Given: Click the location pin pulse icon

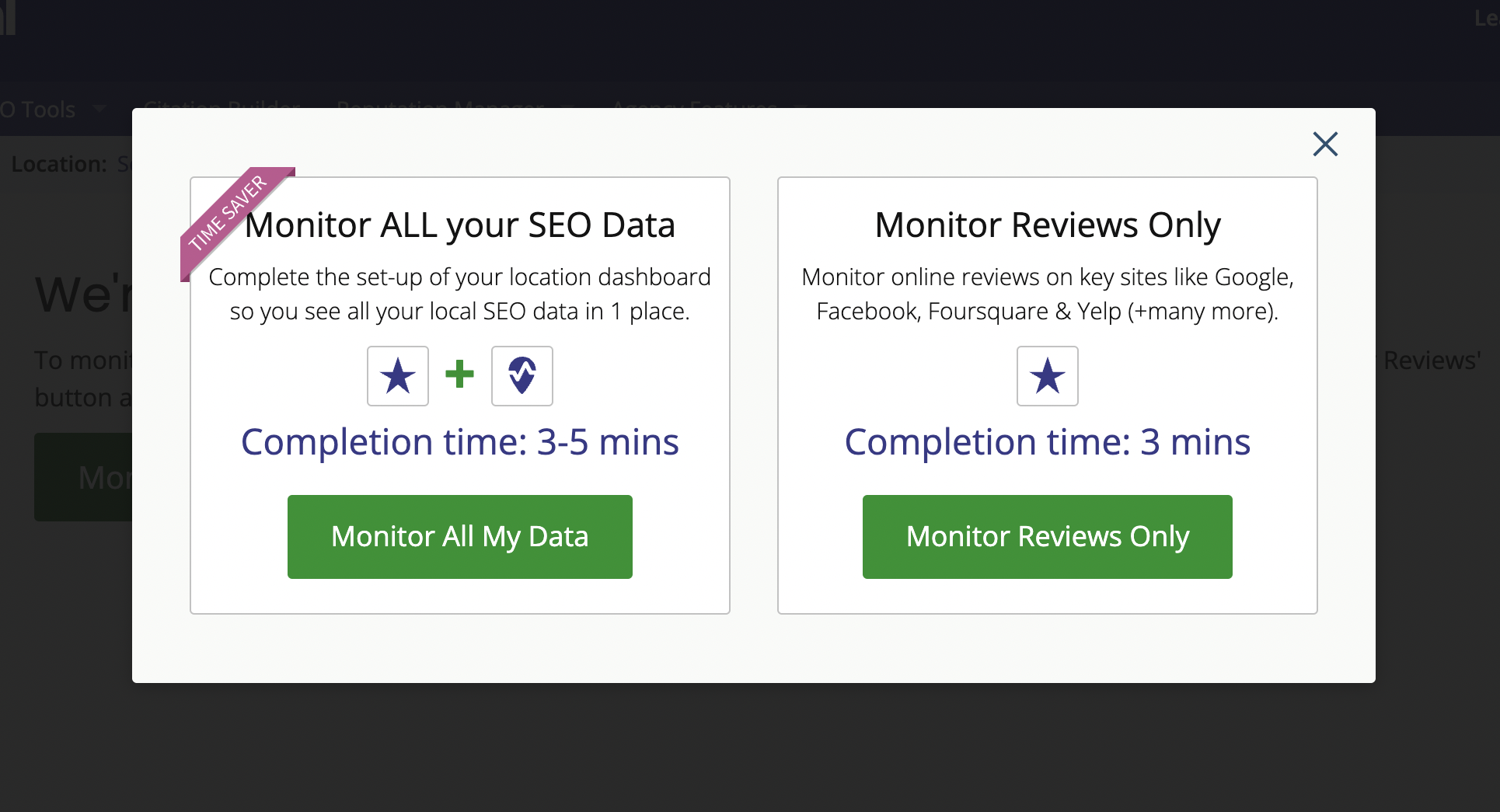Looking at the screenshot, I should (522, 376).
